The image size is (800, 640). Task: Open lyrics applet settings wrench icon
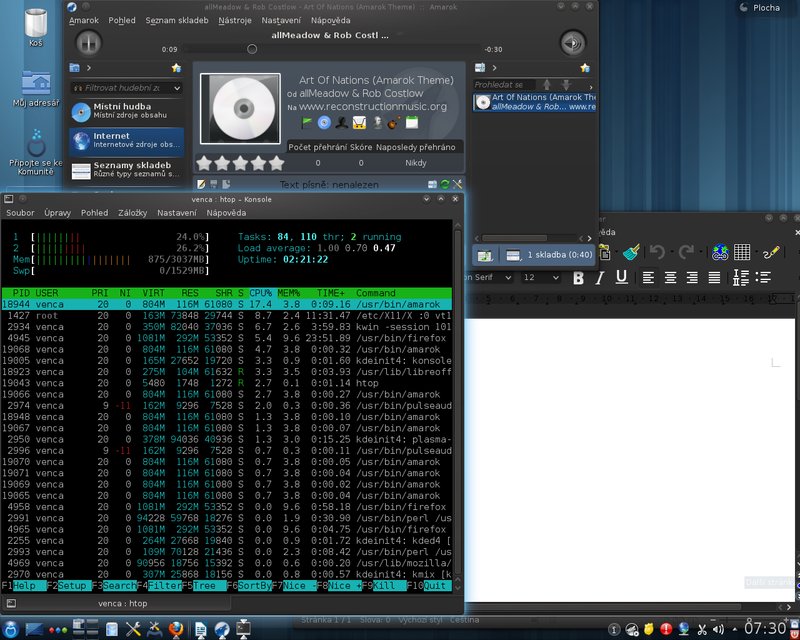coord(457,184)
